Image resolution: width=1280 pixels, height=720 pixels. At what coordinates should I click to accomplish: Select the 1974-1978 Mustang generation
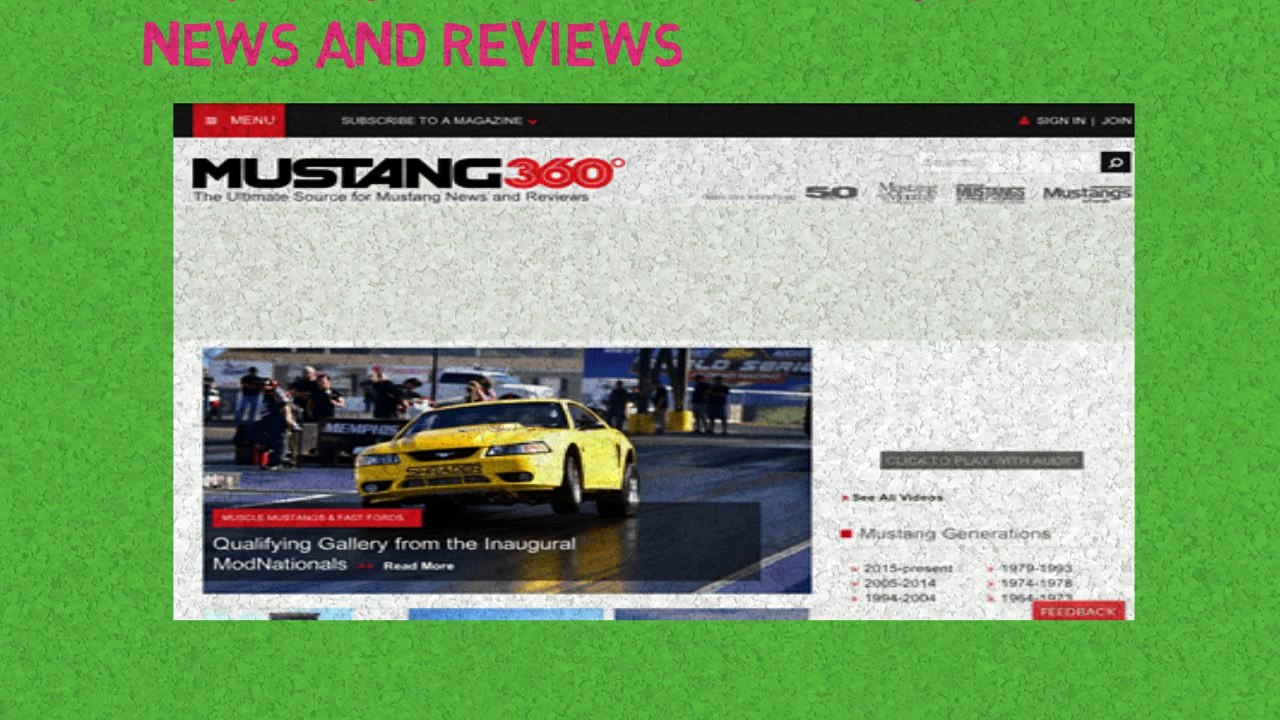[1036, 583]
